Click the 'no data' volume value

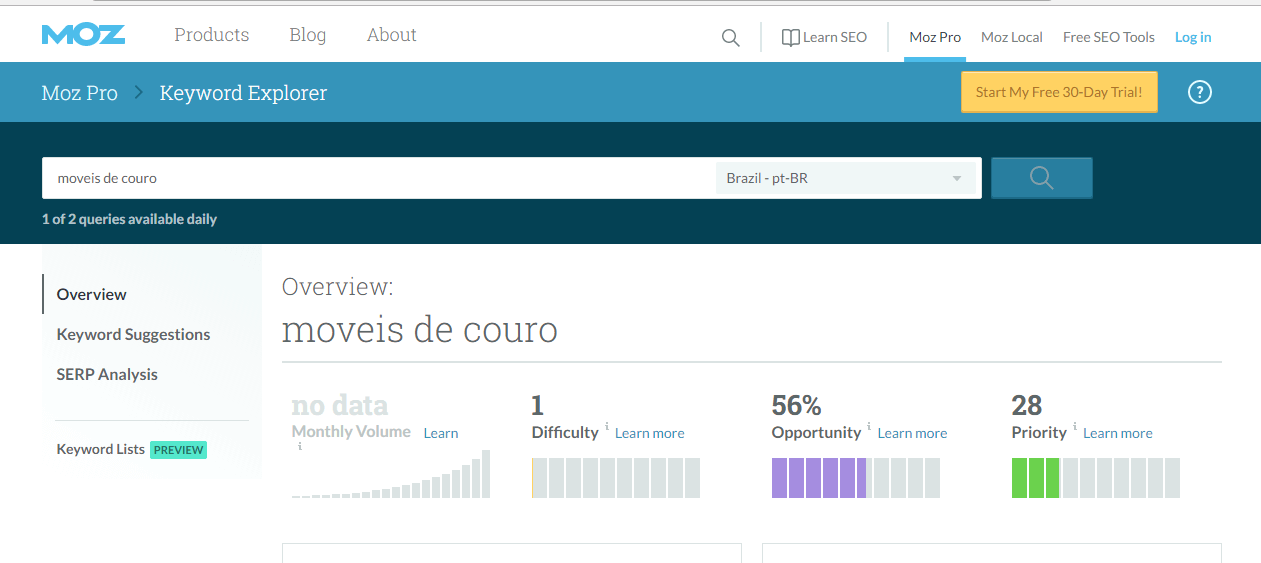coord(340,405)
